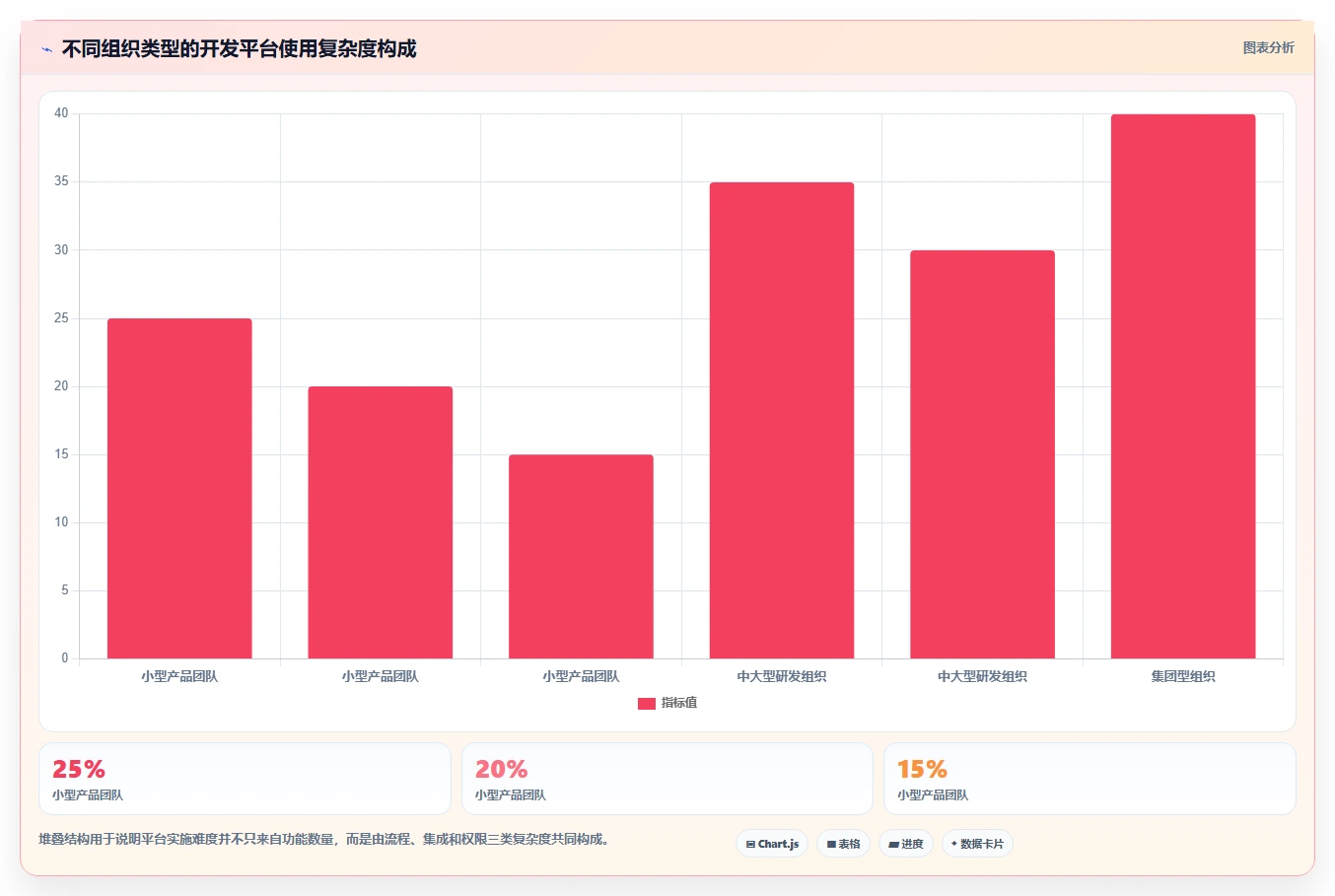Click the bar with value 20
1335x896 pixels.
pos(381,522)
